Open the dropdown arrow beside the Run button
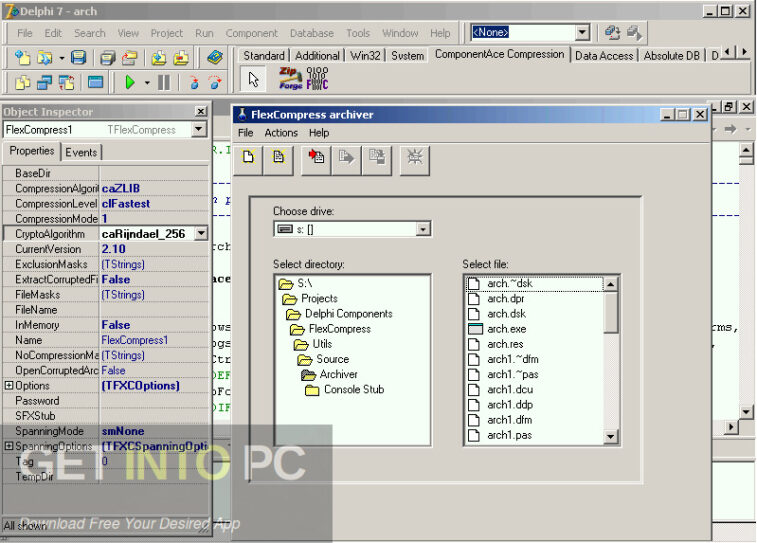The image size is (757, 543). point(147,83)
